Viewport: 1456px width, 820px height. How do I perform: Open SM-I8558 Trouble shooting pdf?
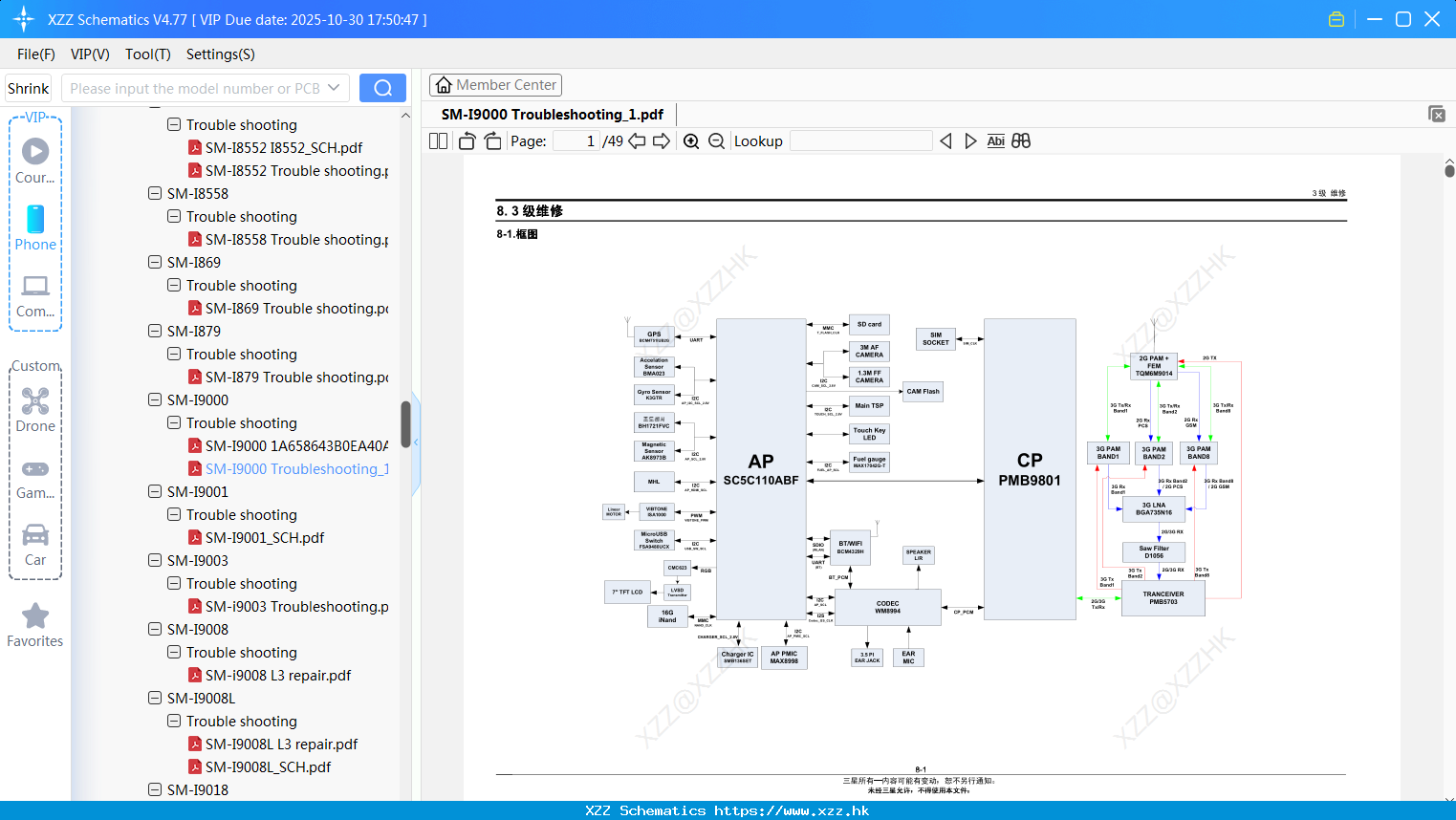[x=288, y=239]
